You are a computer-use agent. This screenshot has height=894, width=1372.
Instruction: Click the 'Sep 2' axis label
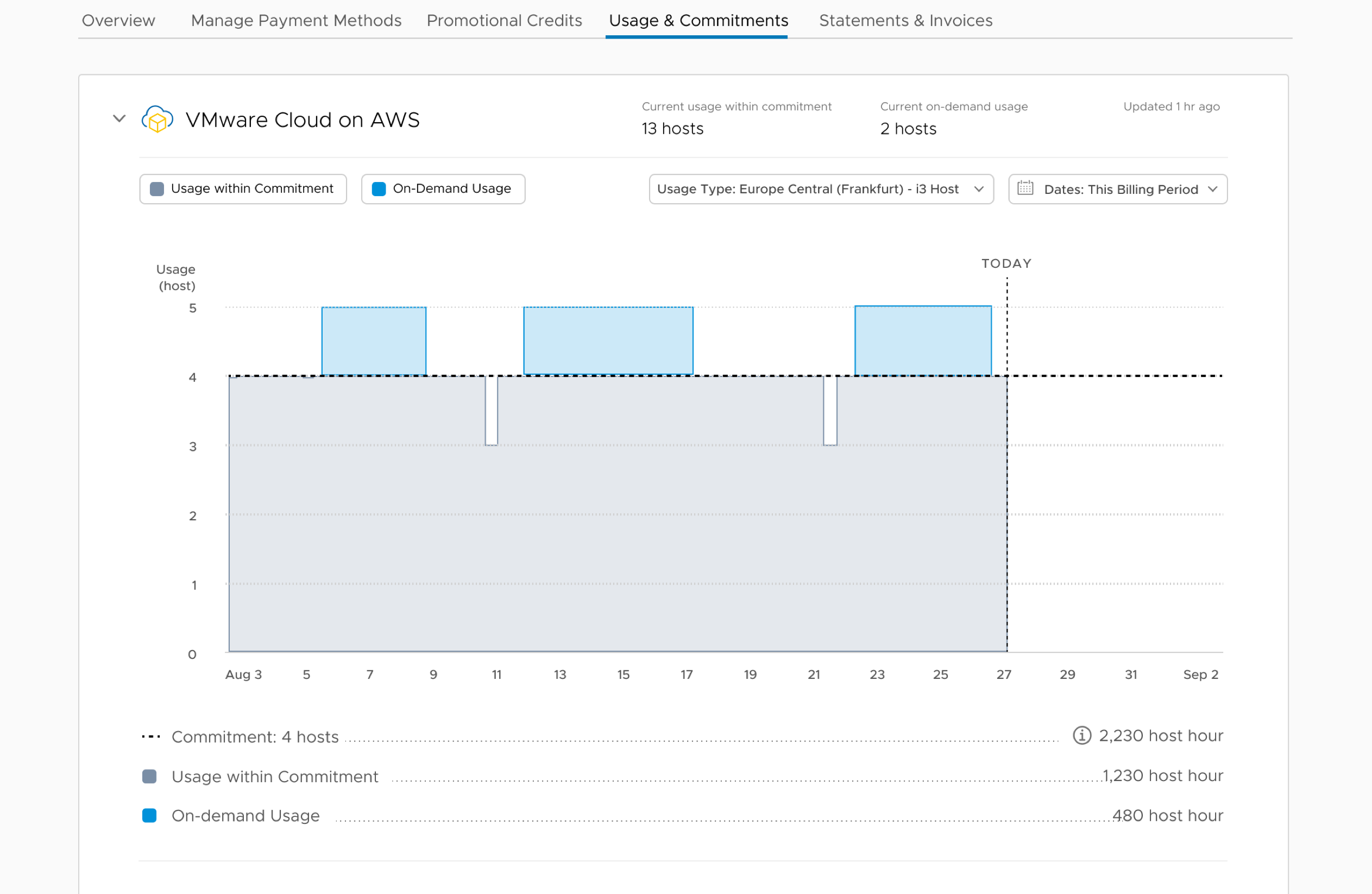[x=1200, y=675]
